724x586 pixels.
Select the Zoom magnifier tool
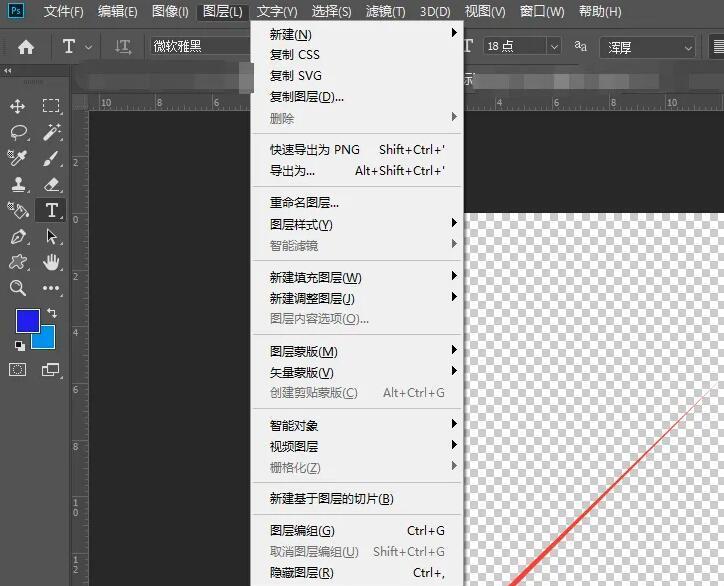pyautogui.click(x=18, y=288)
